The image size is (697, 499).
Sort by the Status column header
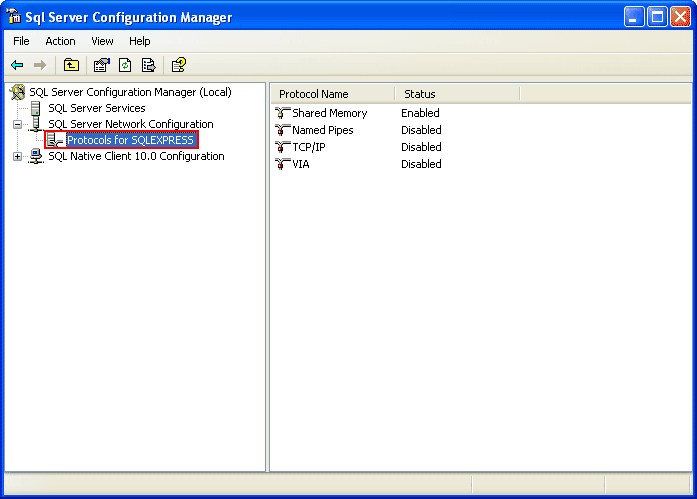tap(456, 94)
